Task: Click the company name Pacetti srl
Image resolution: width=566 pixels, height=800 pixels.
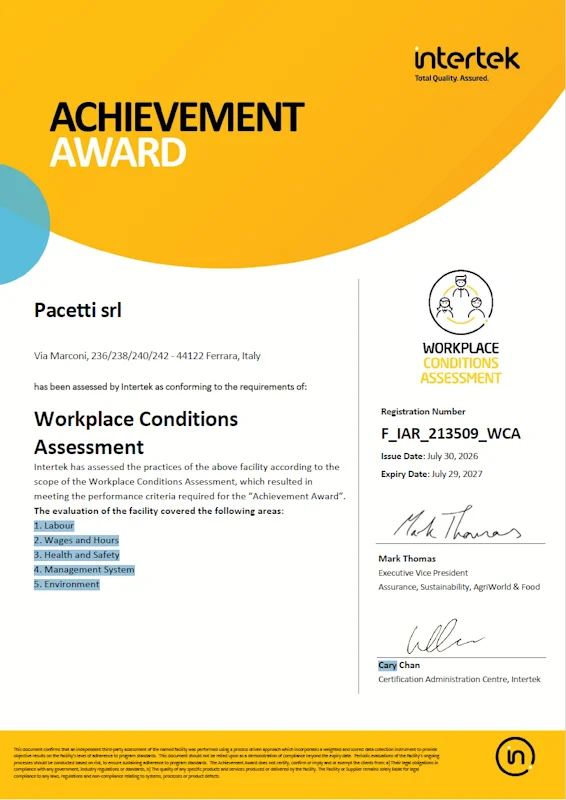Action: (x=78, y=310)
